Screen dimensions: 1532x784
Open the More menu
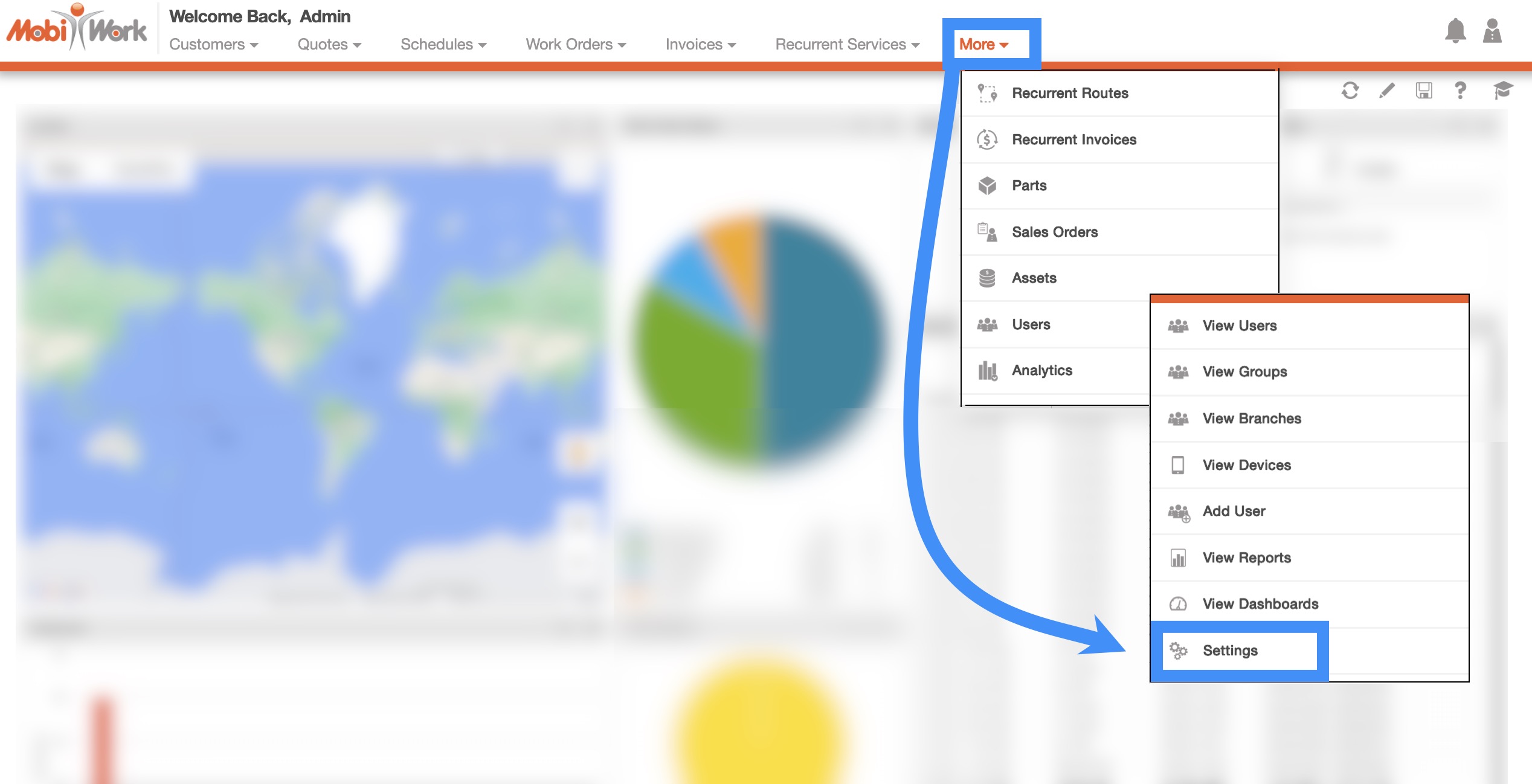(983, 45)
